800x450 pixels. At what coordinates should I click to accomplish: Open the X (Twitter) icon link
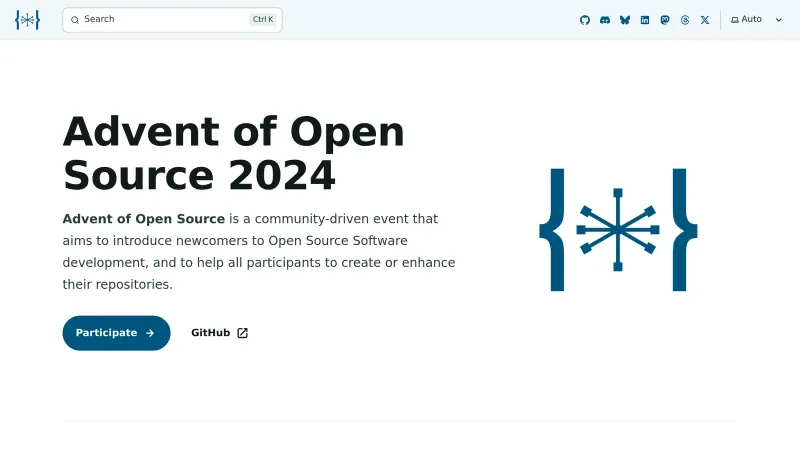(705, 20)
